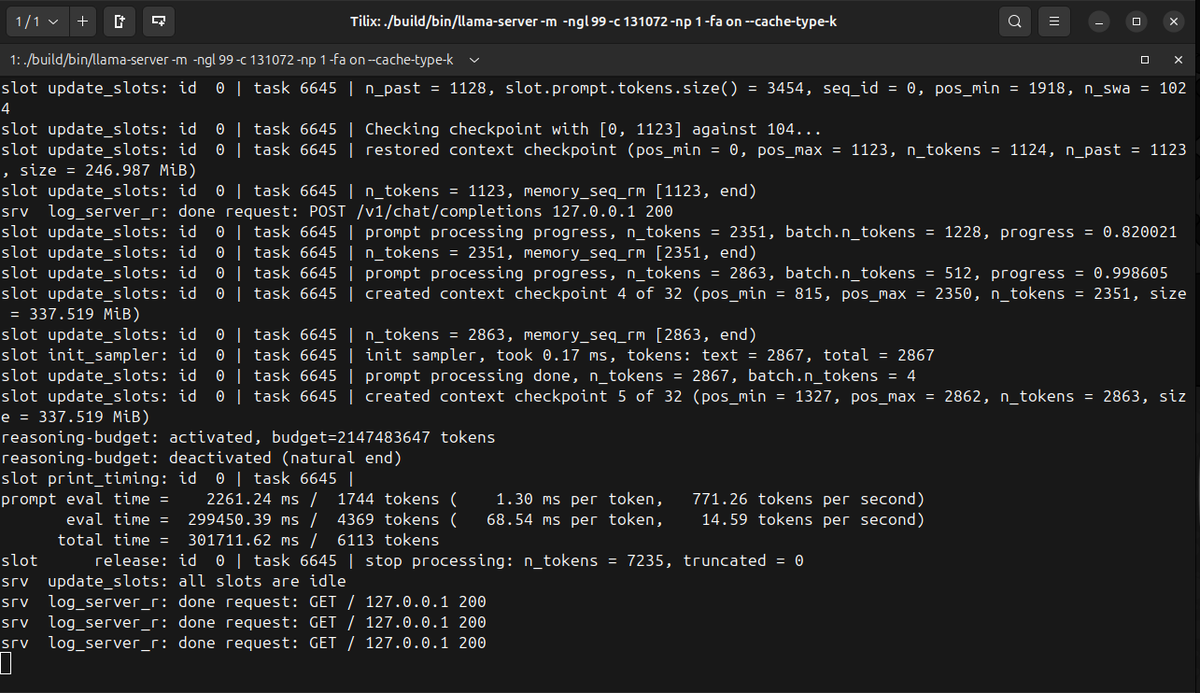Click 'prompt eval time = 2261.24 ms'
Screen dimensions: 1200x693
[150, 498]
